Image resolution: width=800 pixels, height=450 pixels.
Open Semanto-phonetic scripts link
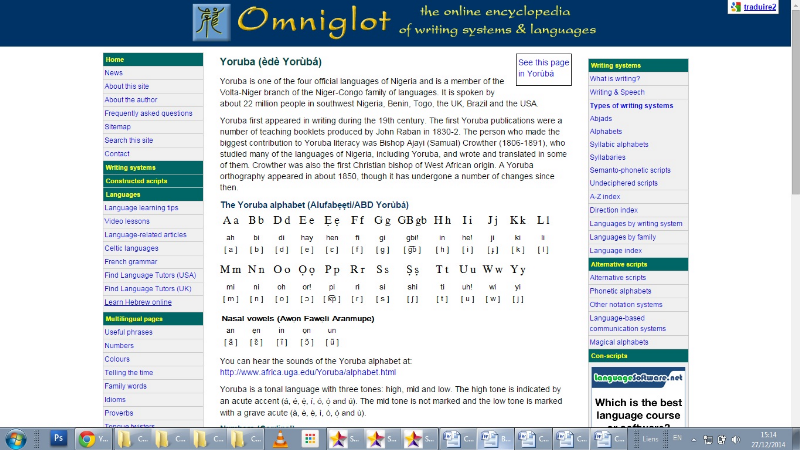[x=630, y=170]
